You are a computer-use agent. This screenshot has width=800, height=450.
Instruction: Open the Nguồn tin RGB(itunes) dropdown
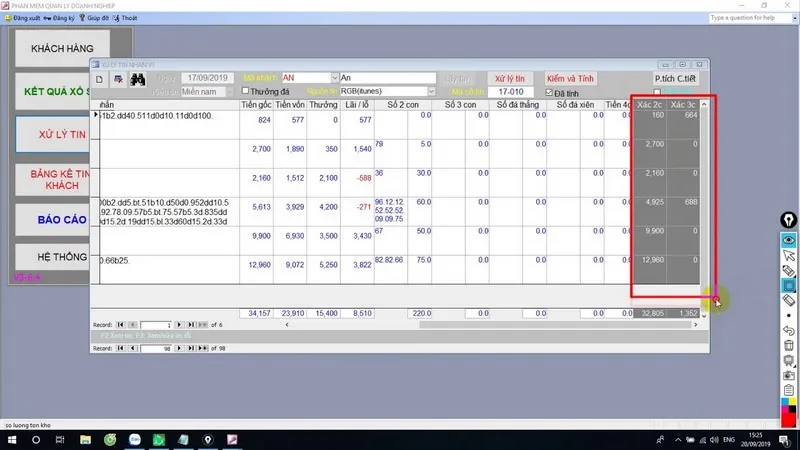pos(431,92)
